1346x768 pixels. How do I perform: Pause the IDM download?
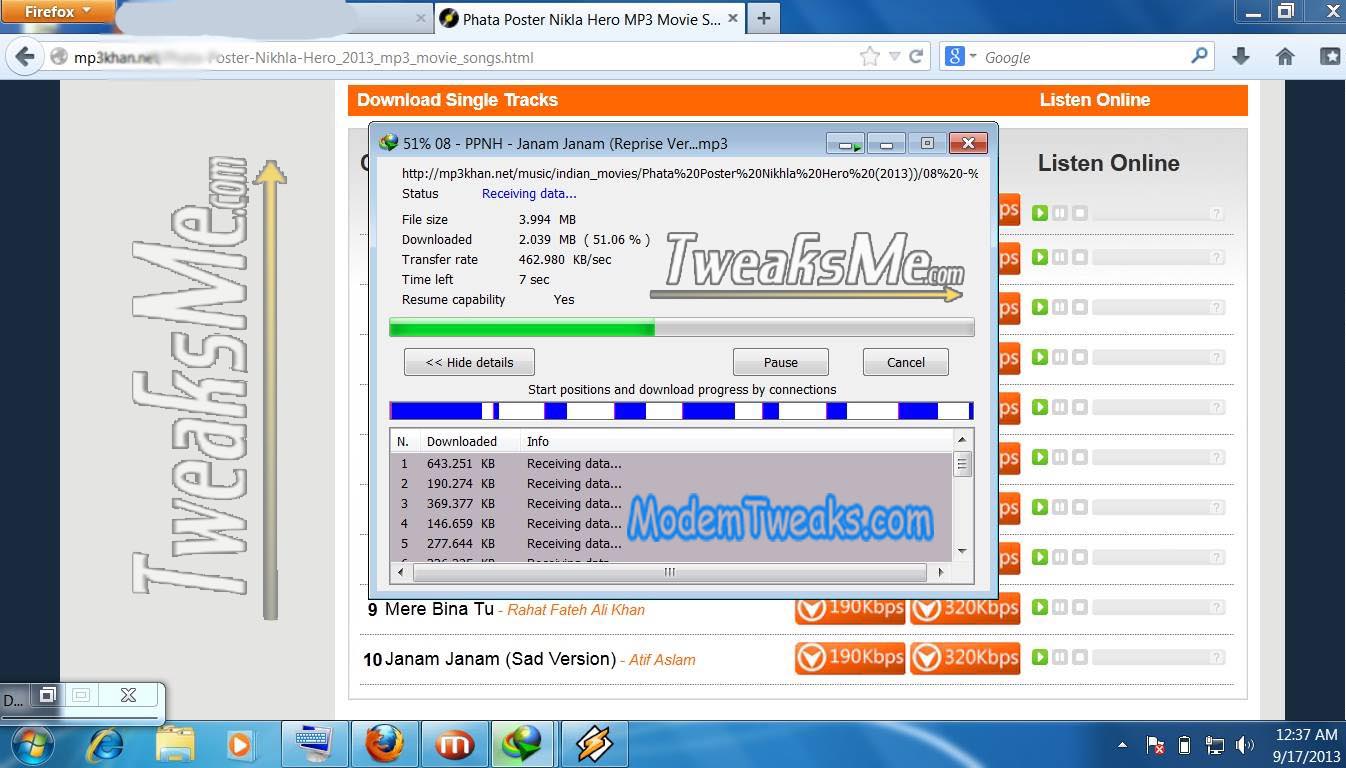[x=781, y=362]
